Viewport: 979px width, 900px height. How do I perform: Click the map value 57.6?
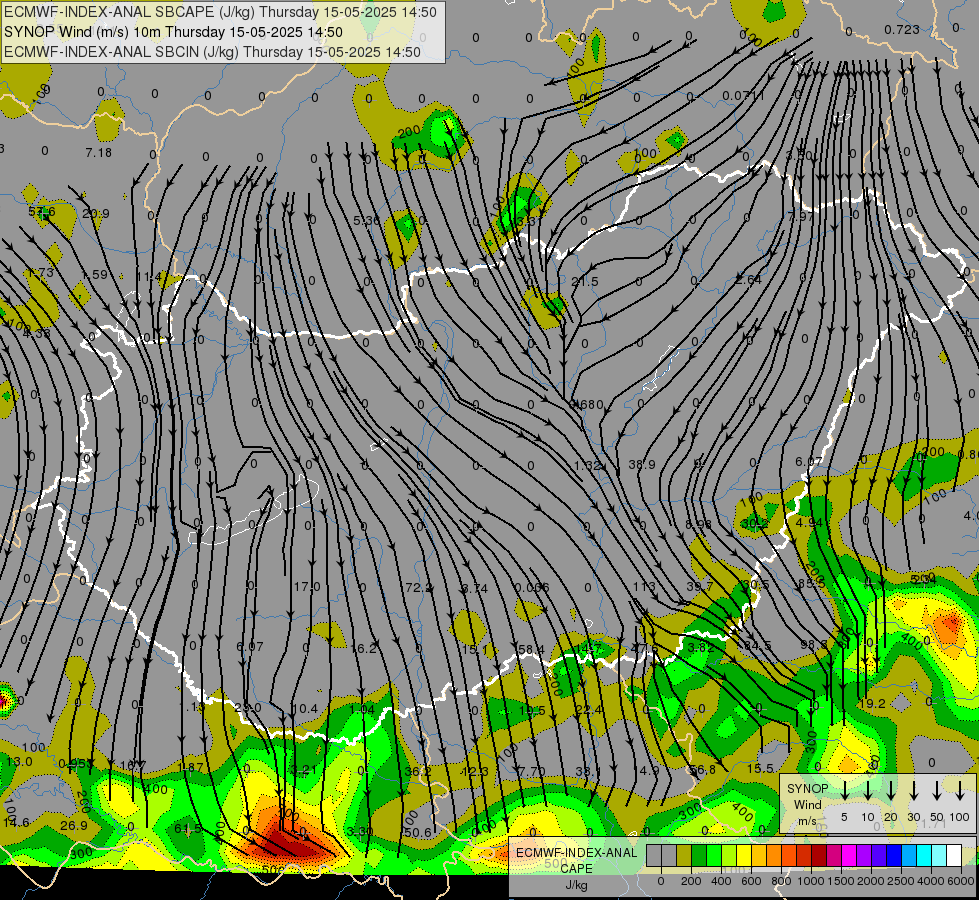(x=42, y=212)
